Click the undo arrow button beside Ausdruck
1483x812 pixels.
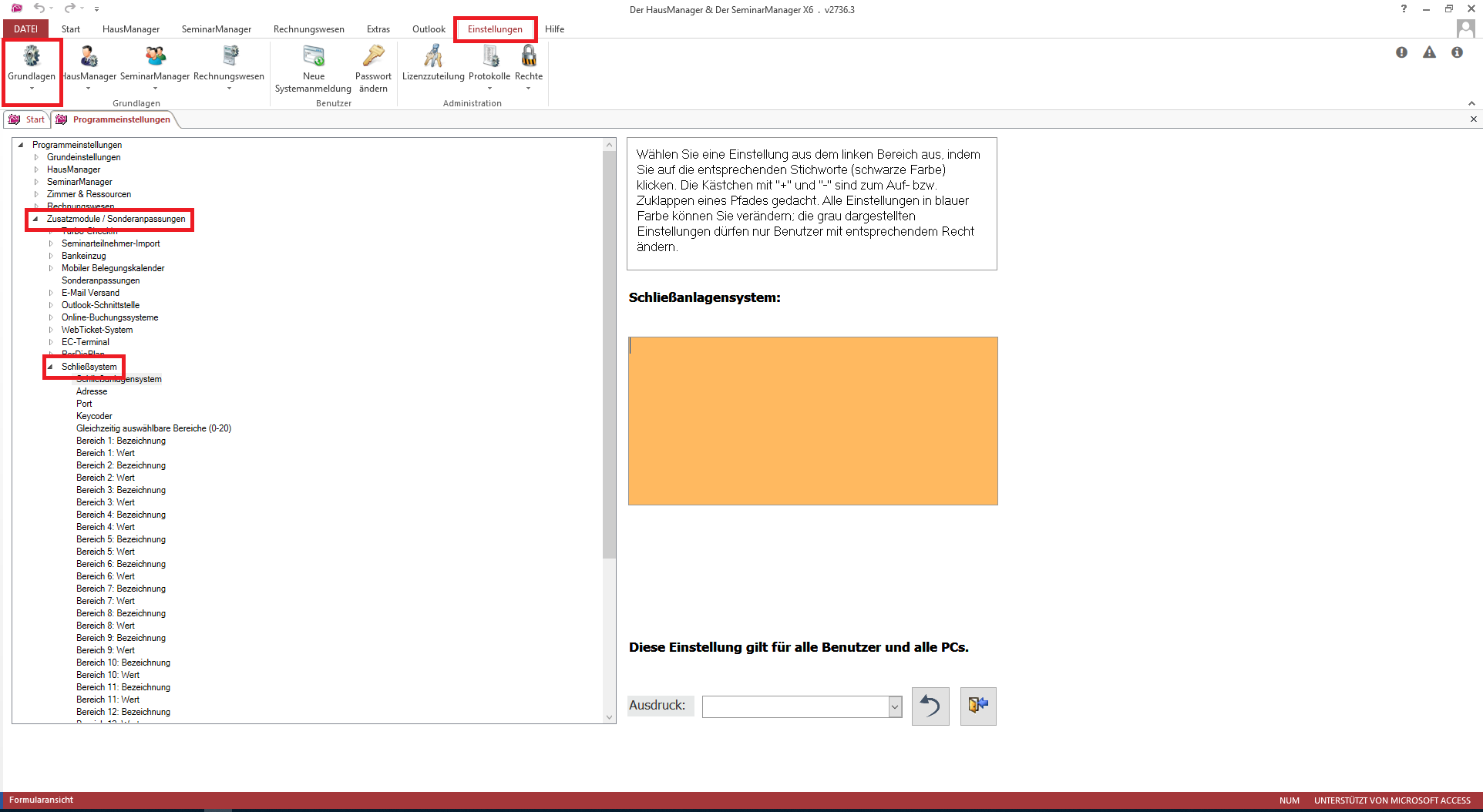(930, 706)
